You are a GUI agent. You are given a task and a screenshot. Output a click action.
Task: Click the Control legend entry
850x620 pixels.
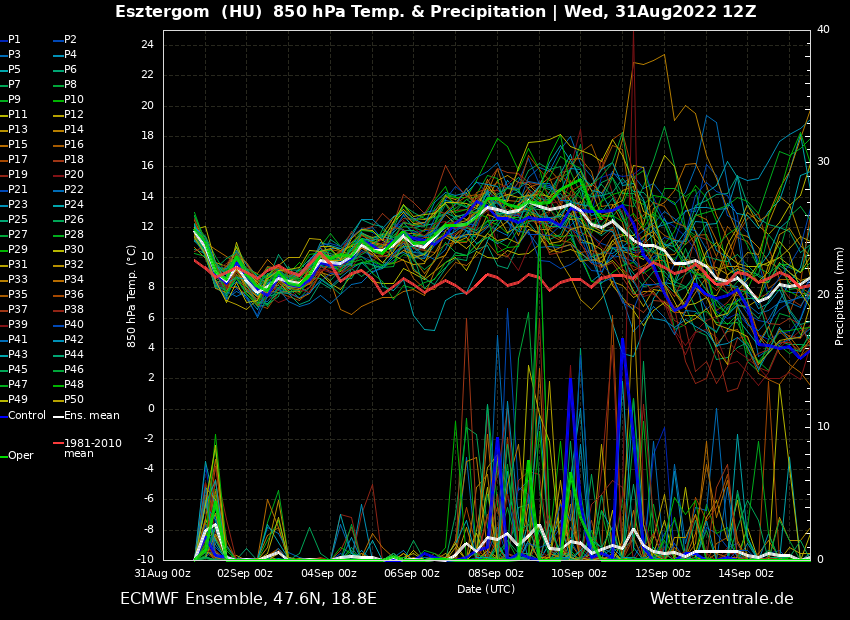click(27, 415)
